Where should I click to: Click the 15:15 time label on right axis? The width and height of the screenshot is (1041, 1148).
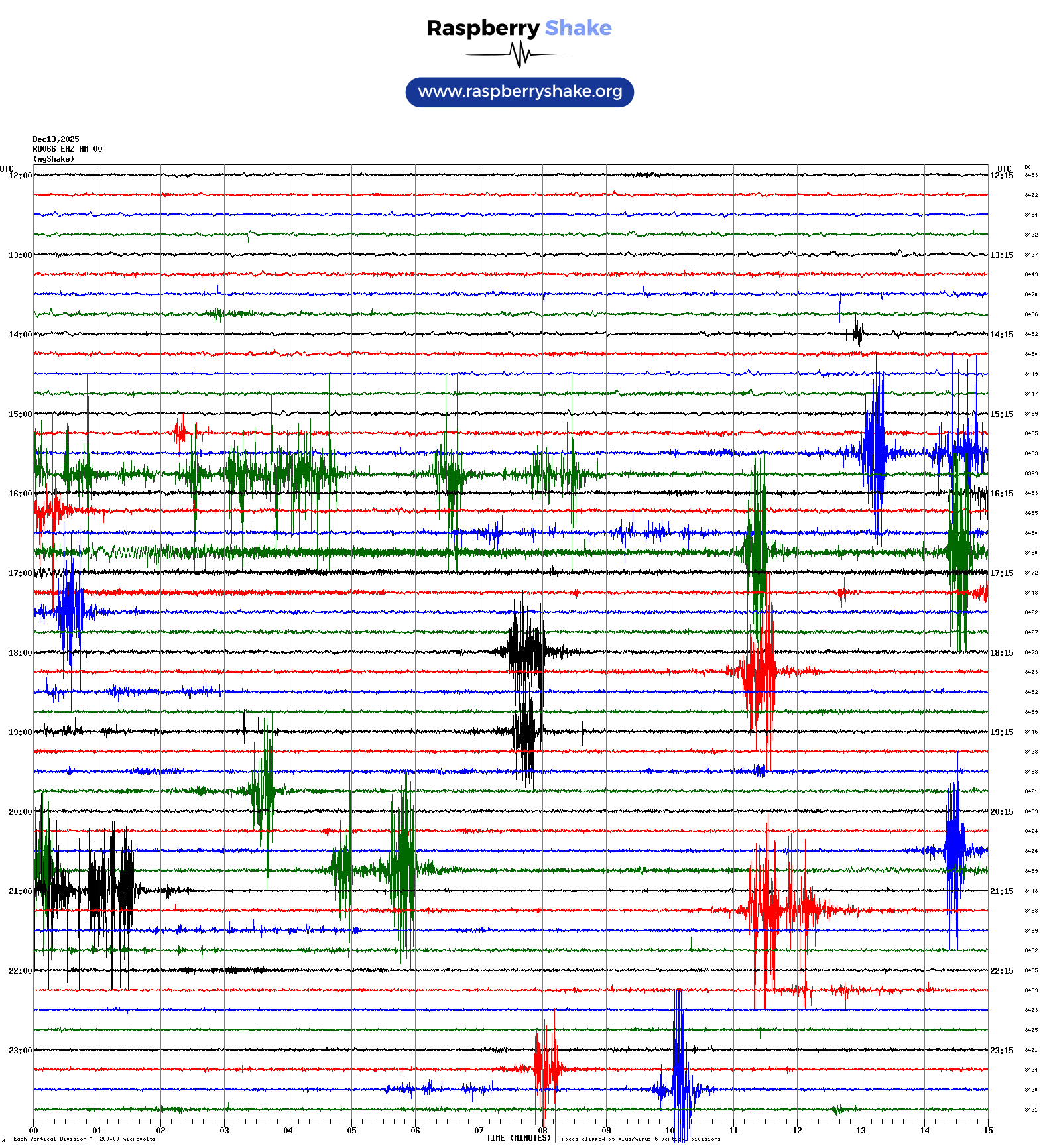click(x=1001, y=414)
